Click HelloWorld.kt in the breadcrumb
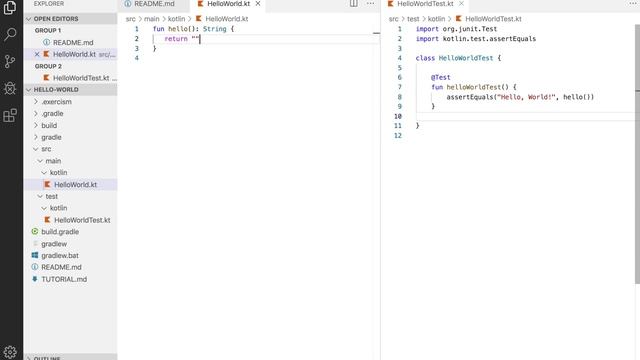640x360 pixels. point(227,19)
